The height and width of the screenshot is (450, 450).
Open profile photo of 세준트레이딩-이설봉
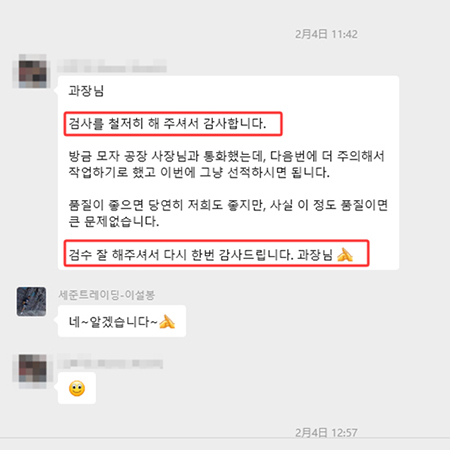click(31, 301)
